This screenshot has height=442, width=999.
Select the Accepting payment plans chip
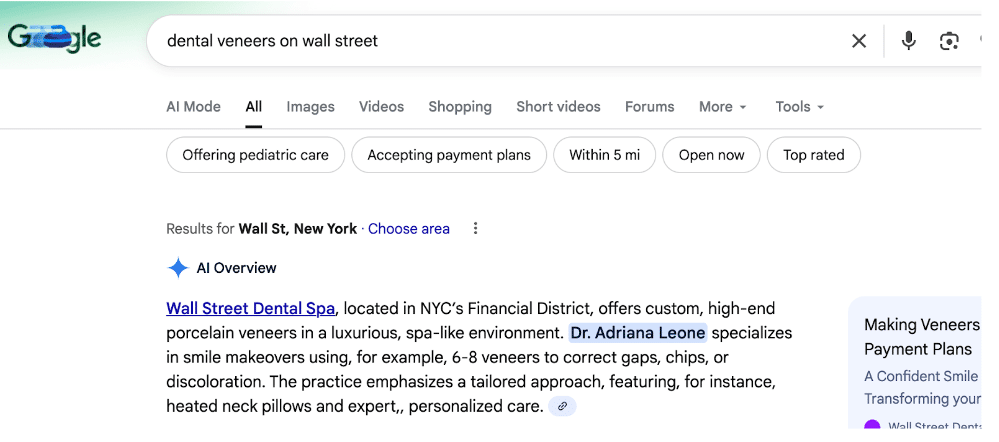click(x=449, y=155)
